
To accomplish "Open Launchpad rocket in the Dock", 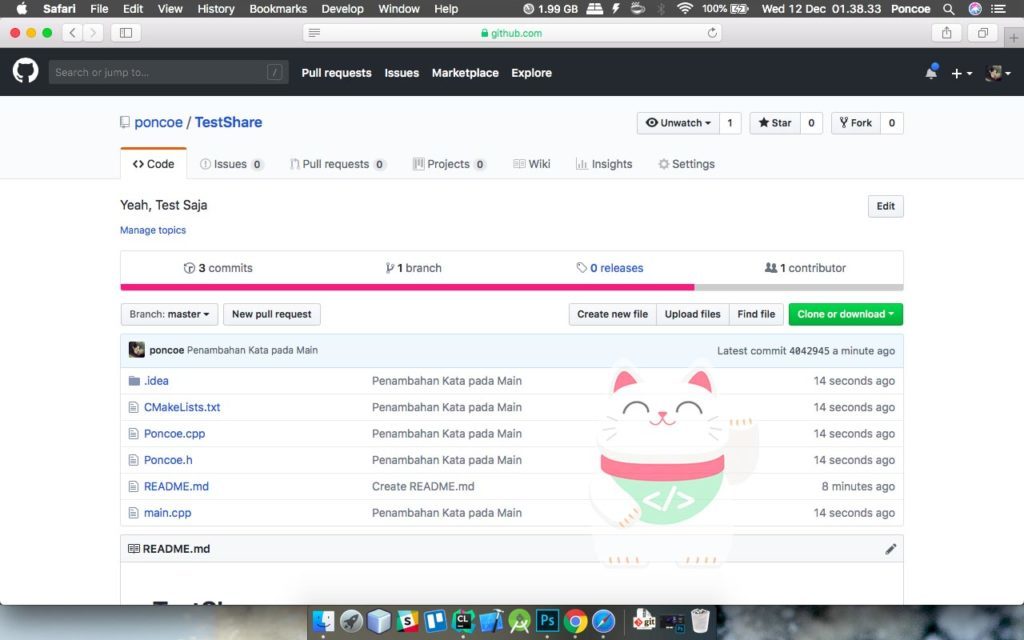I will click(351, 621).
